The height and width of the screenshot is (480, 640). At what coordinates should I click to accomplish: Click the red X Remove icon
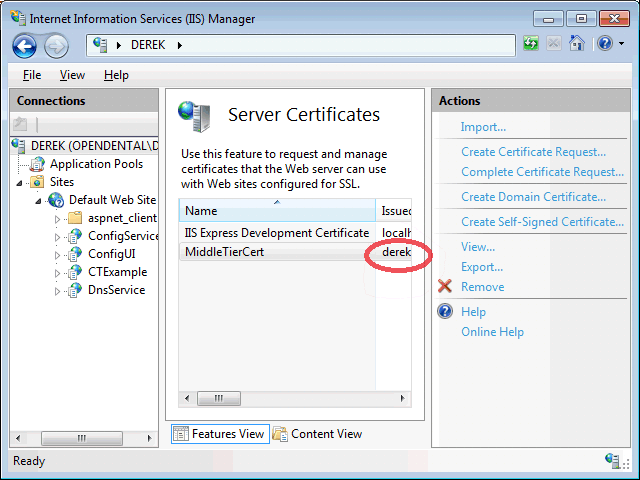click(x=445, y=286)
